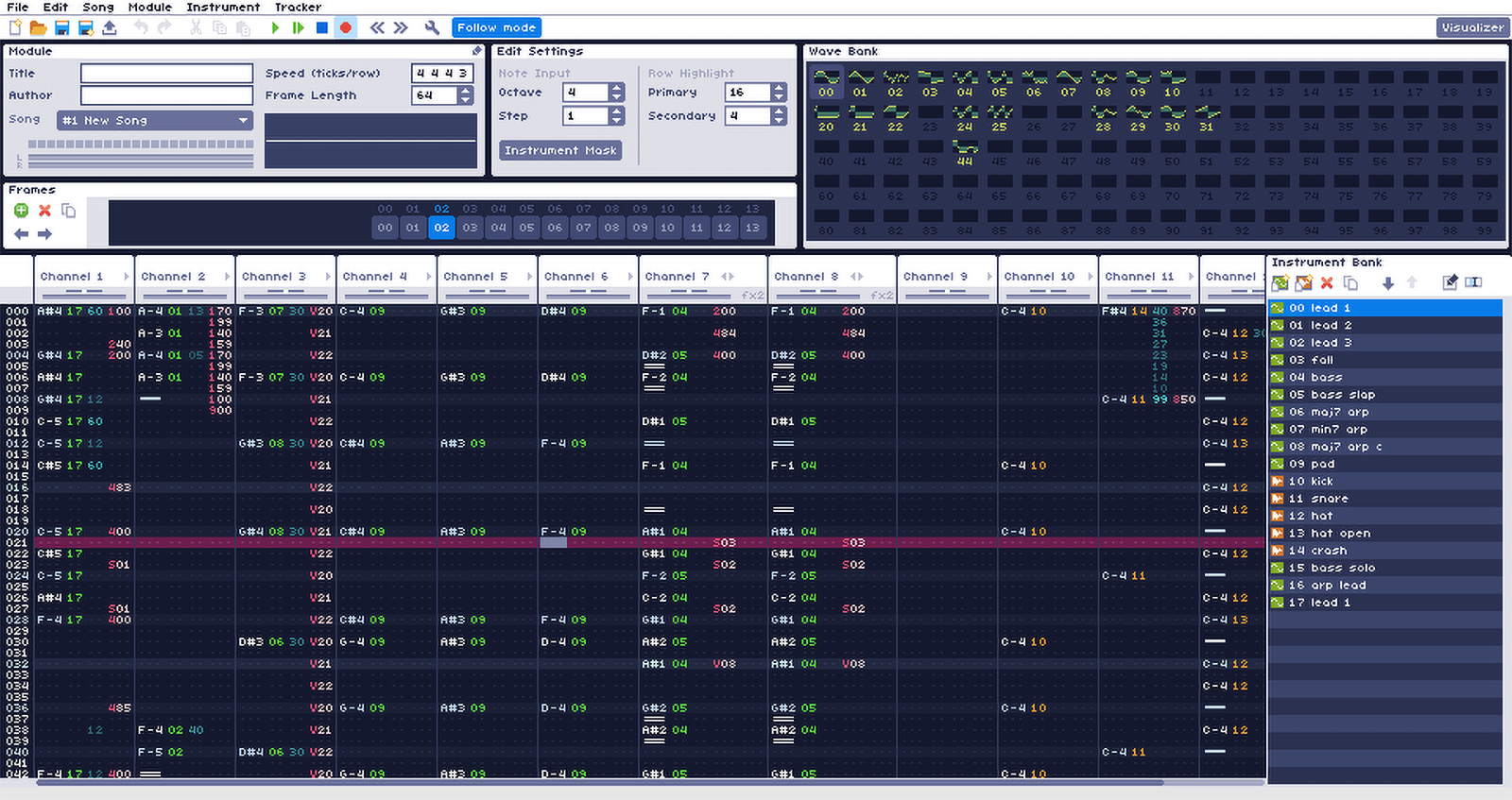Screen dimensions: 1512x800
Task: Remove the selected instrument with red X
Action: (1327, 282)
